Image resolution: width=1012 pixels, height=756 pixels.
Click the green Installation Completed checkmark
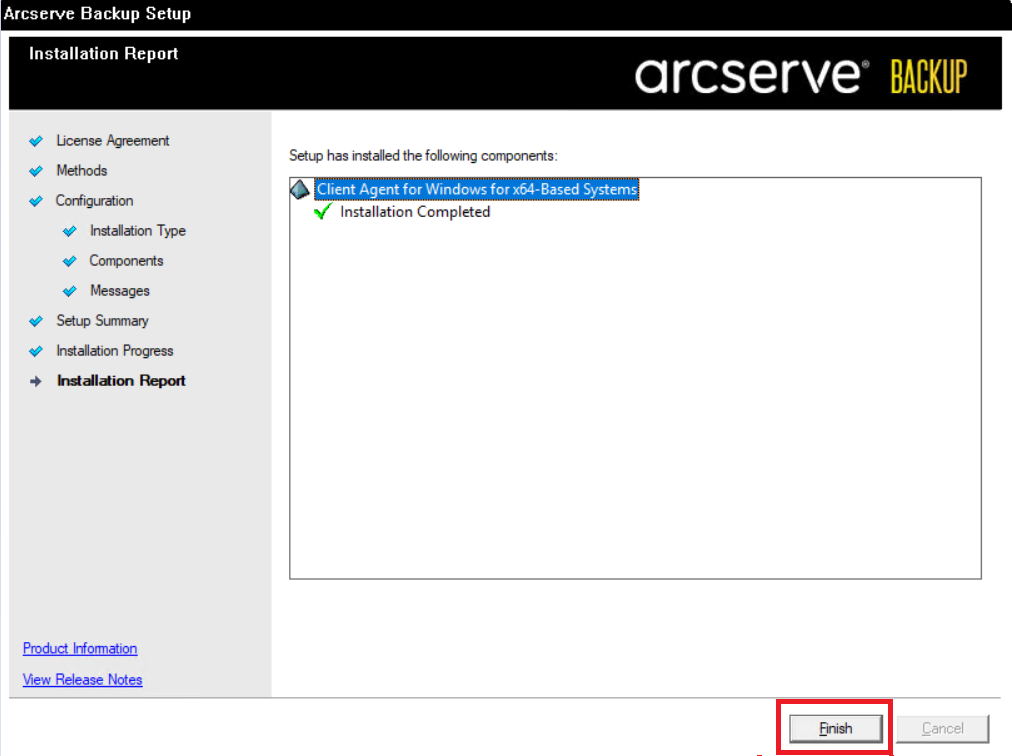tap(323, 212)
